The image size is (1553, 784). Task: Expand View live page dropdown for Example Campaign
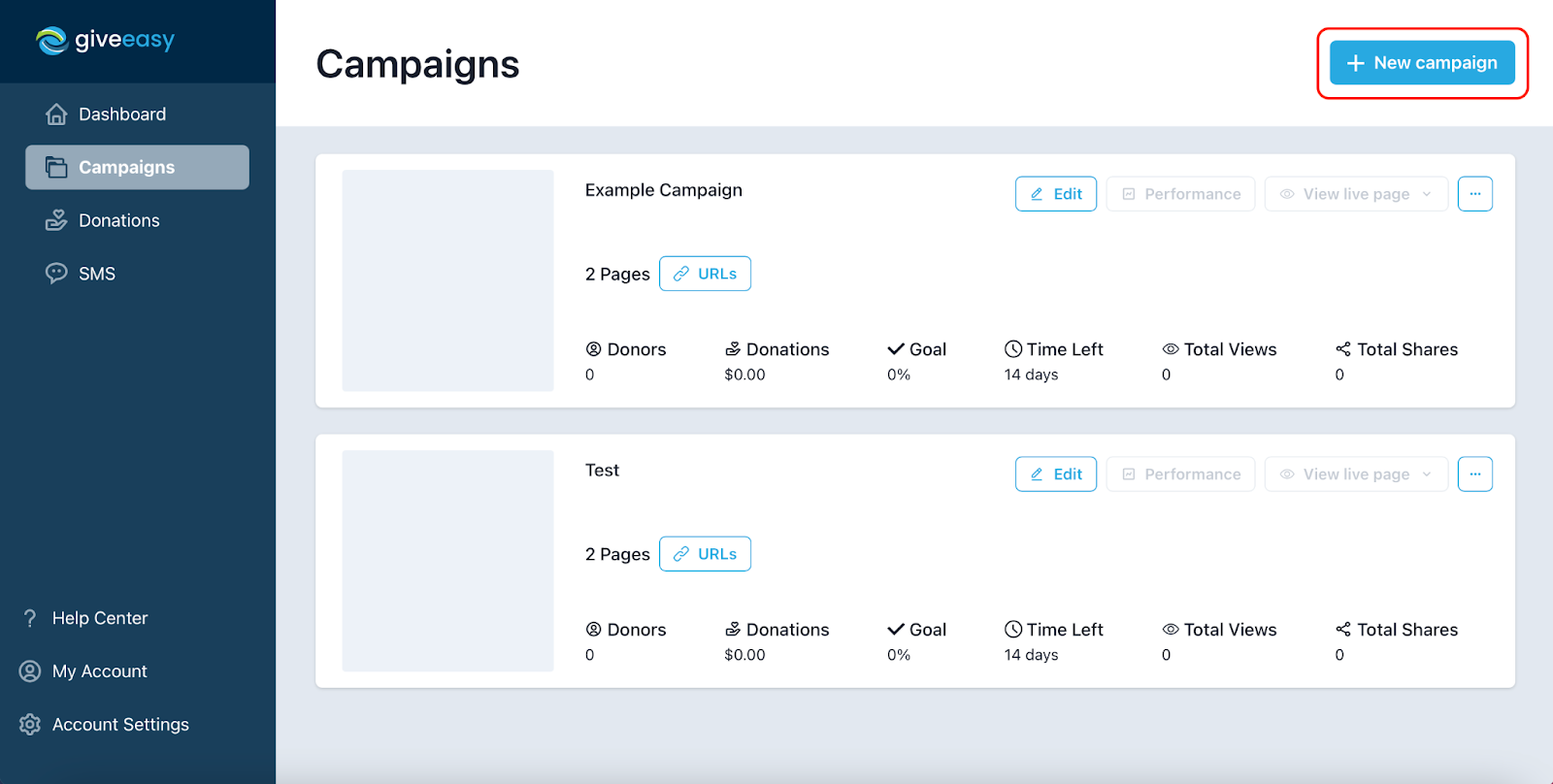(1356, 194)
